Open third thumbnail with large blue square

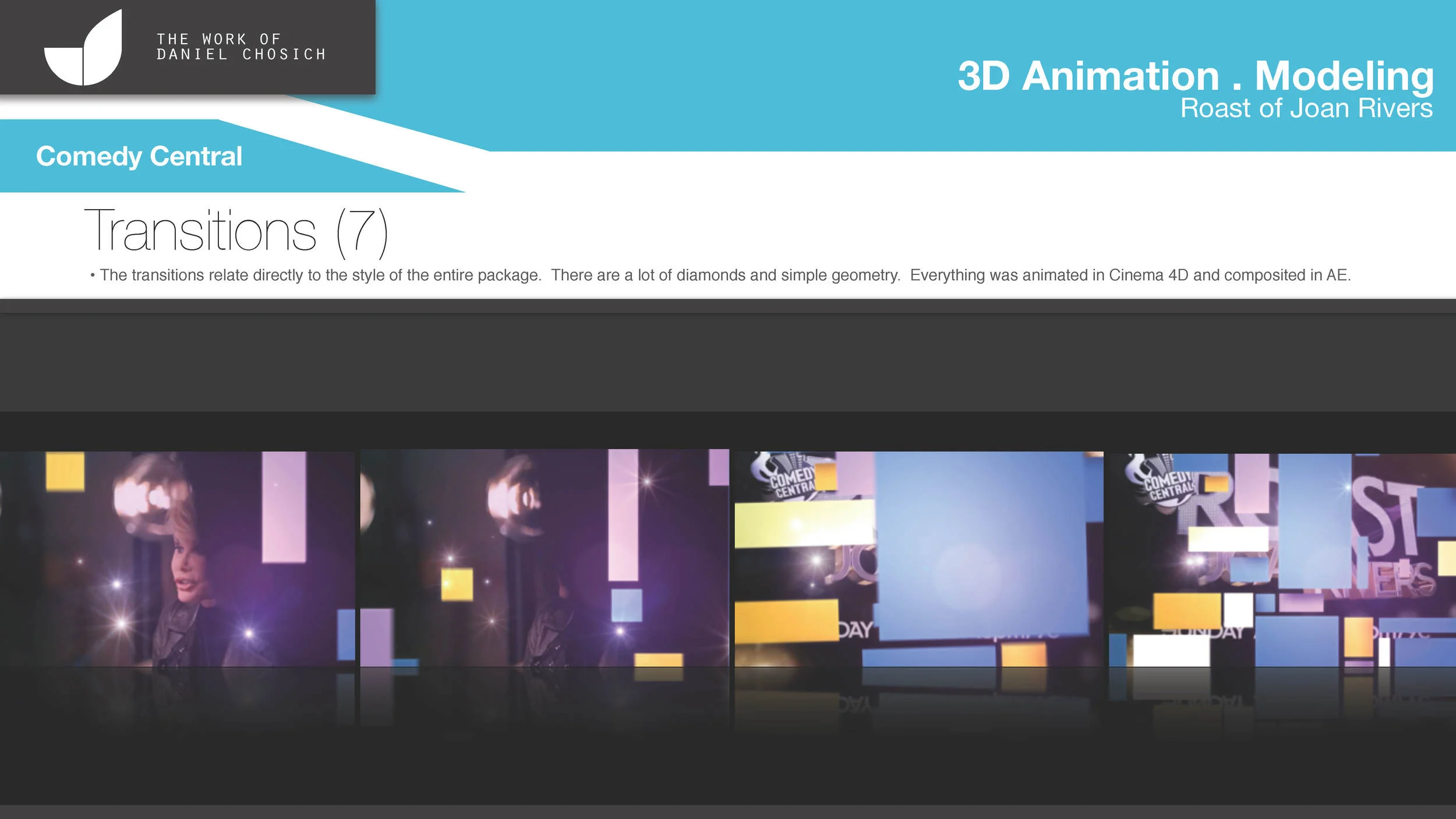[x=919, y=559]
